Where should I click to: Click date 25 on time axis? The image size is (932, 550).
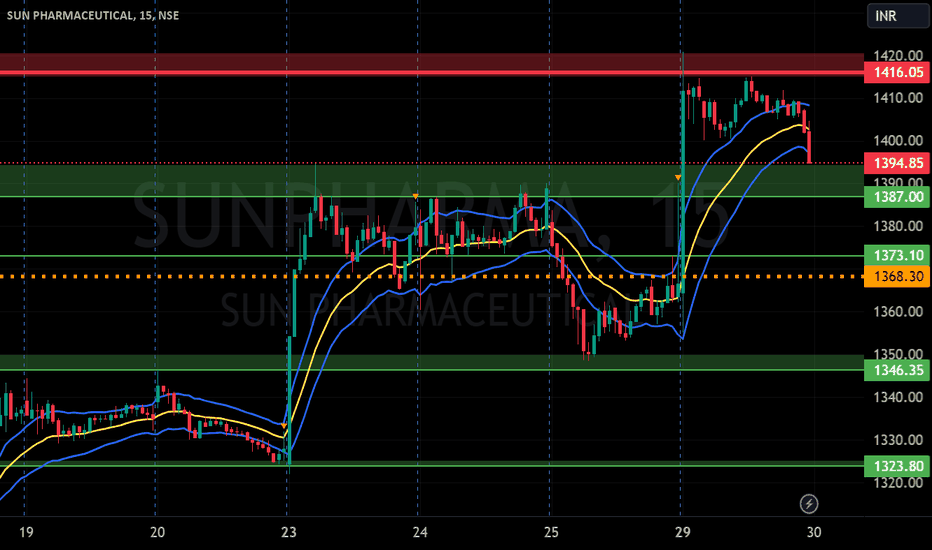(x=551, y=532)
